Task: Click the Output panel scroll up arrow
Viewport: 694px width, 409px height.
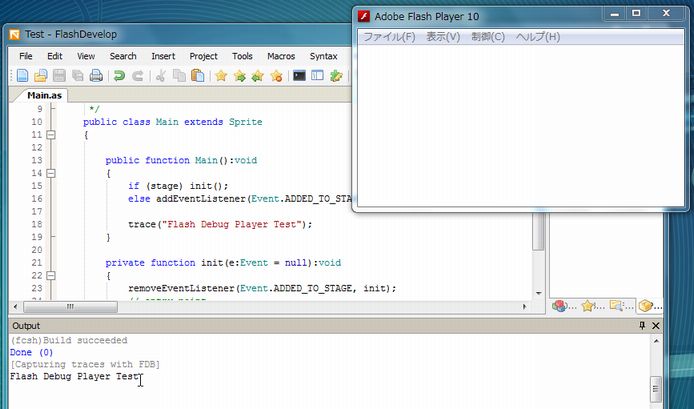Action: click(656, 341)
